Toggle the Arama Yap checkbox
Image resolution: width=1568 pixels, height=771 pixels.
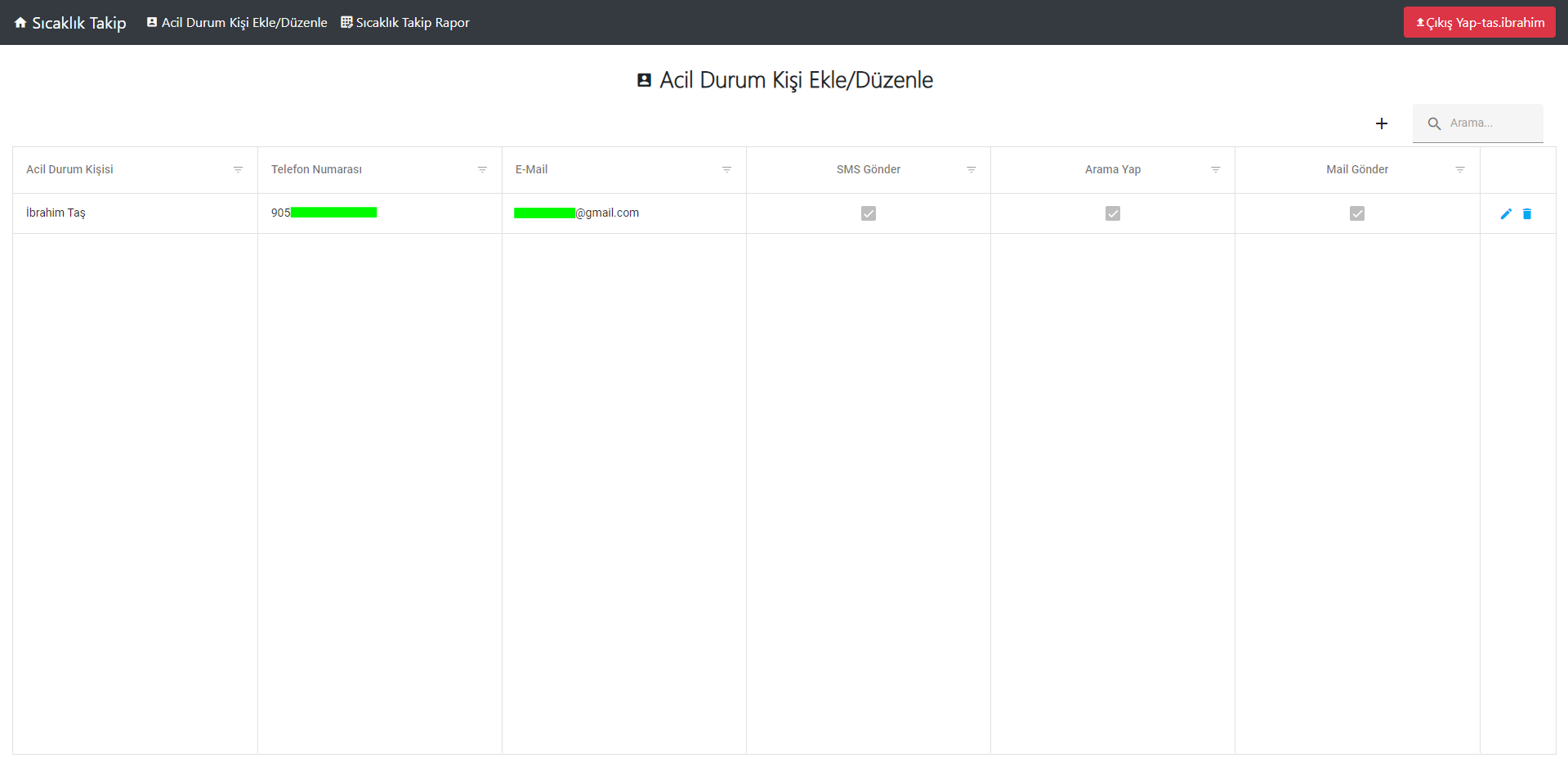(1113, 213)
